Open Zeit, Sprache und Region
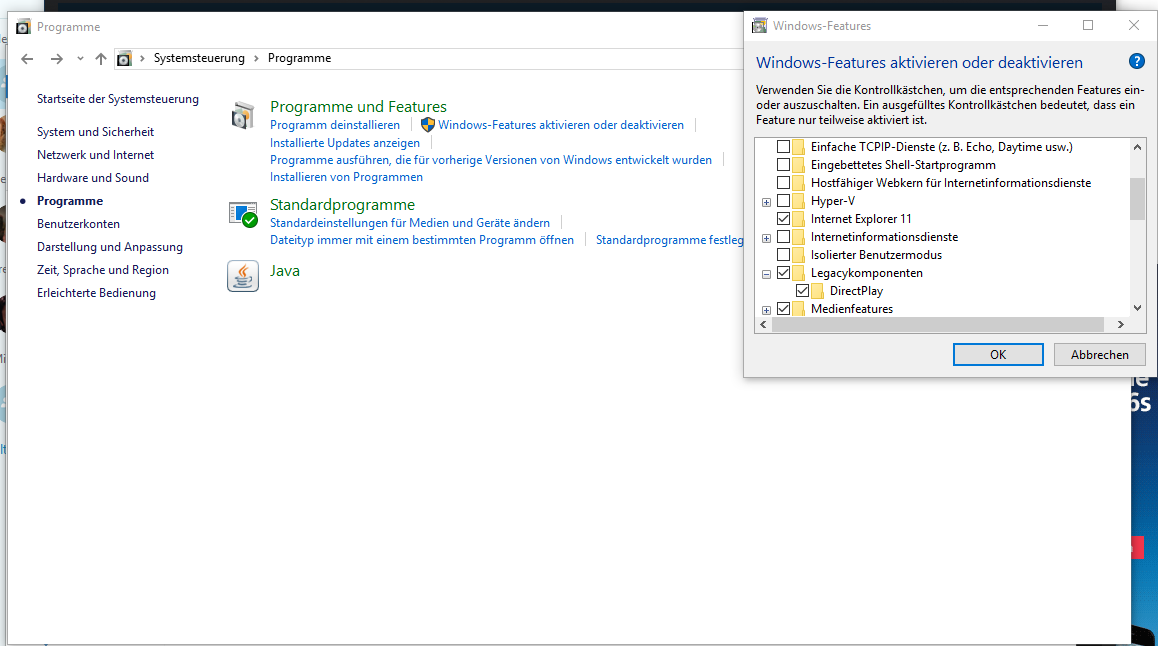This screenshot has width=1158, height=646. coord(103,269)
